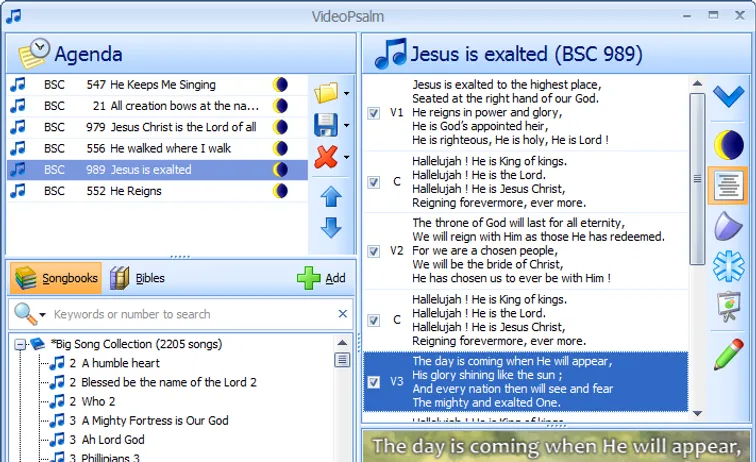Viewport: 756px width, 462px height.
Task: Collapse the Big Song Collection tree node
Action: pos(19,344)
